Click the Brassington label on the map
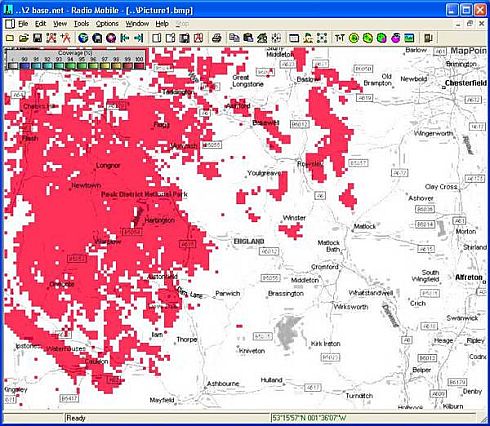The image size is (490, 426). pyautogui.click(x=286, y=294)
